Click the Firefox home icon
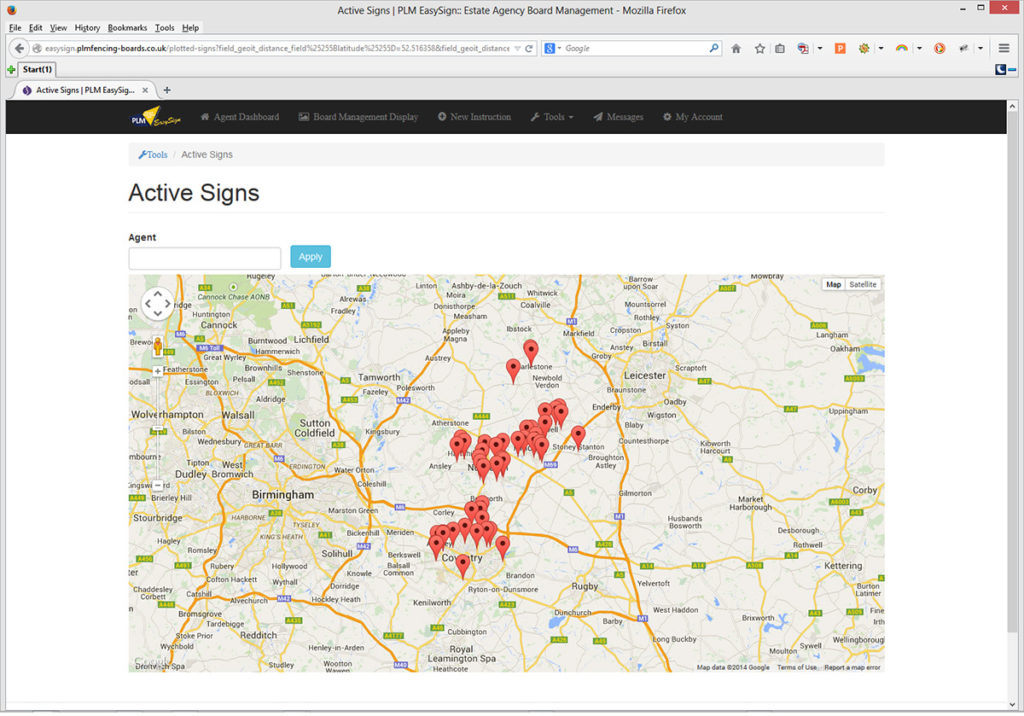 point(736,48)
